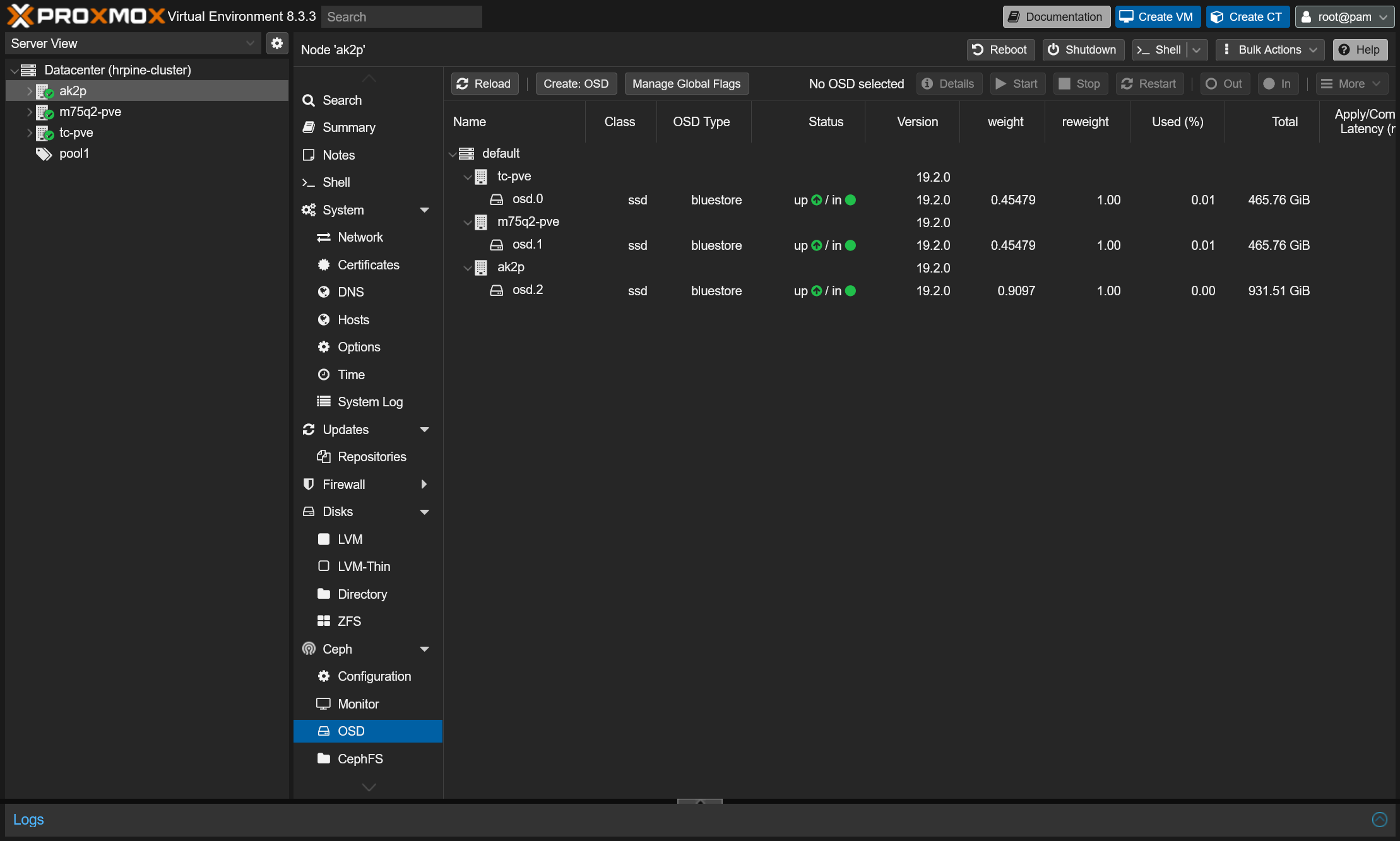Screen dimensions: 1400x841
Task: Open the Server View selector
Action: click(x=133, y=44)
